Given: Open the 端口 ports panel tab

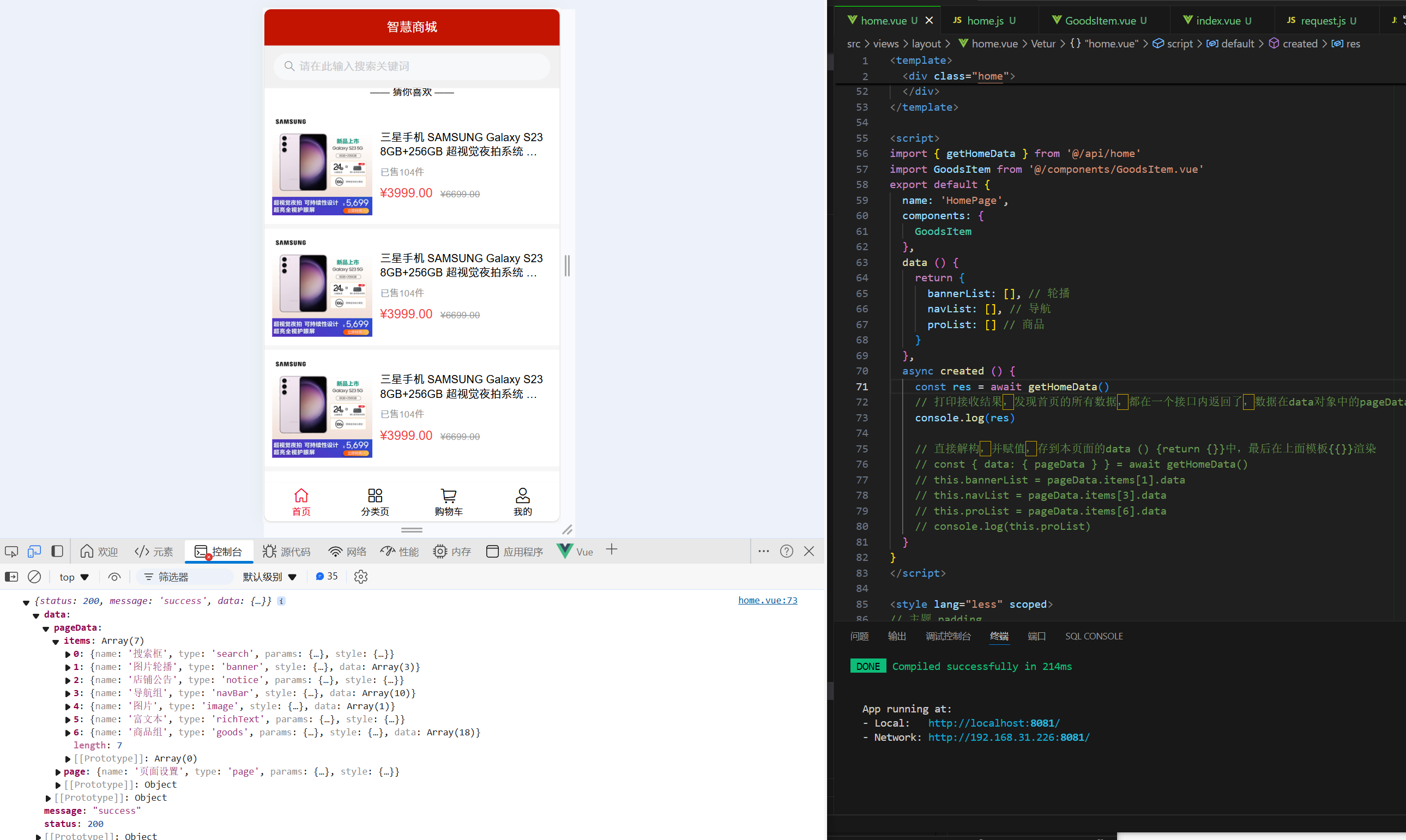Looking at the screenshot, I should (1036, 636).
